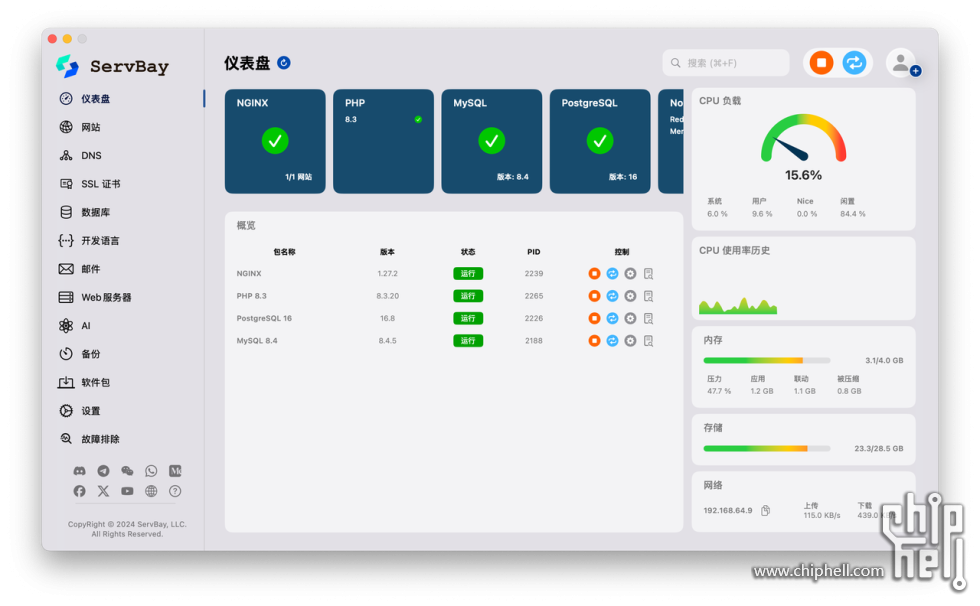980x606 pixels.
Task: Click the 运行 status badge for NGINX
Action: tap(468, 274)
